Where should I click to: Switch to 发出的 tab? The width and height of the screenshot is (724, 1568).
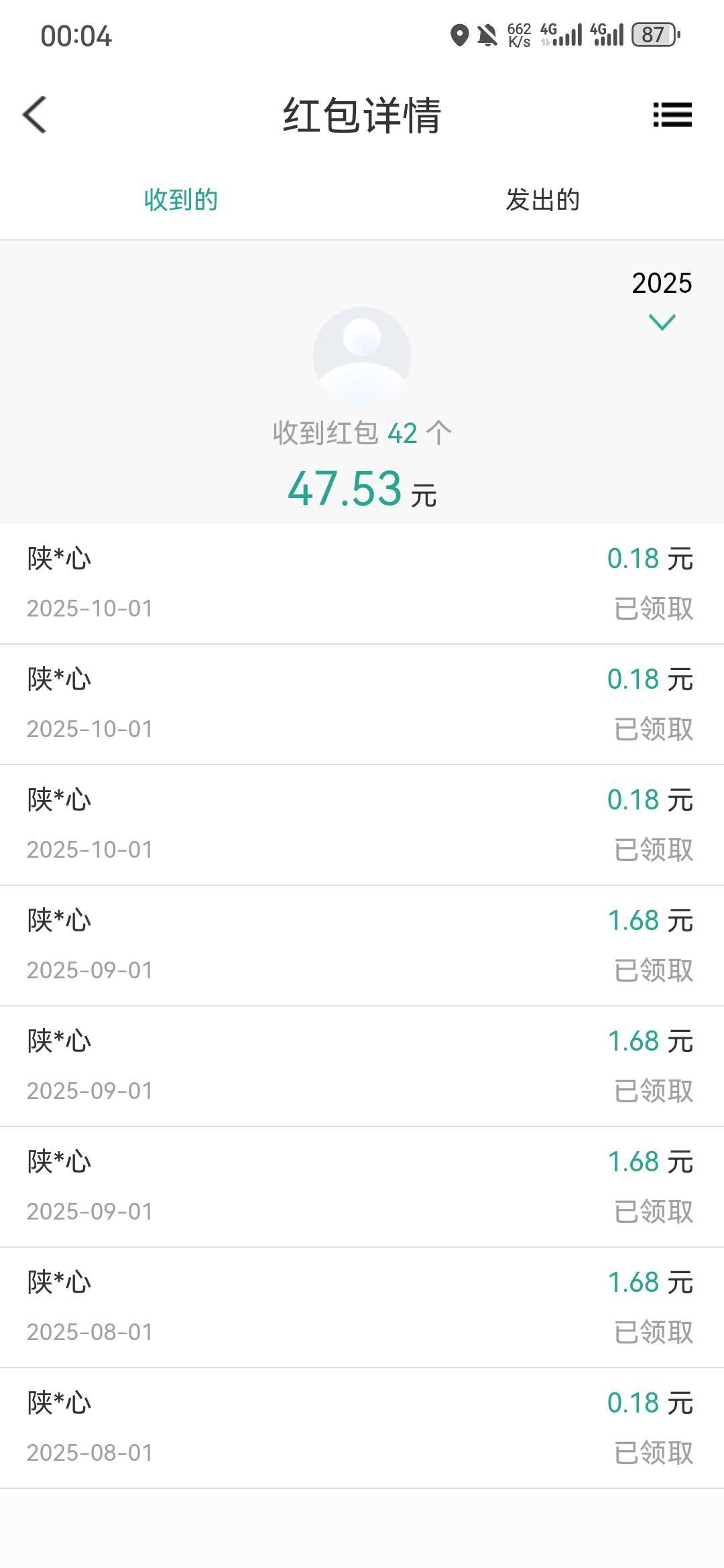click(x=543, y=200)
